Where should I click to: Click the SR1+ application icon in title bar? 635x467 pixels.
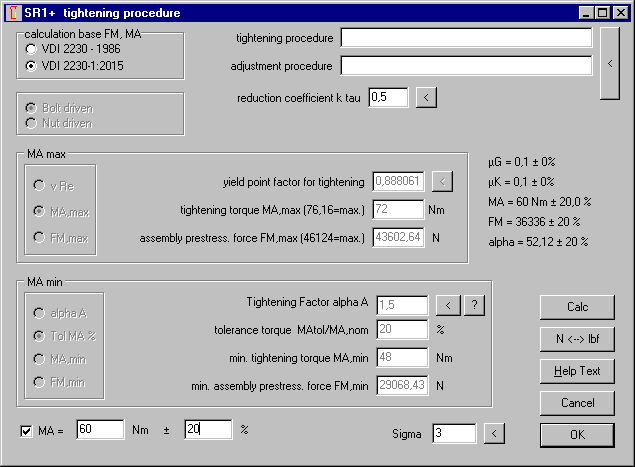[12, 13]
